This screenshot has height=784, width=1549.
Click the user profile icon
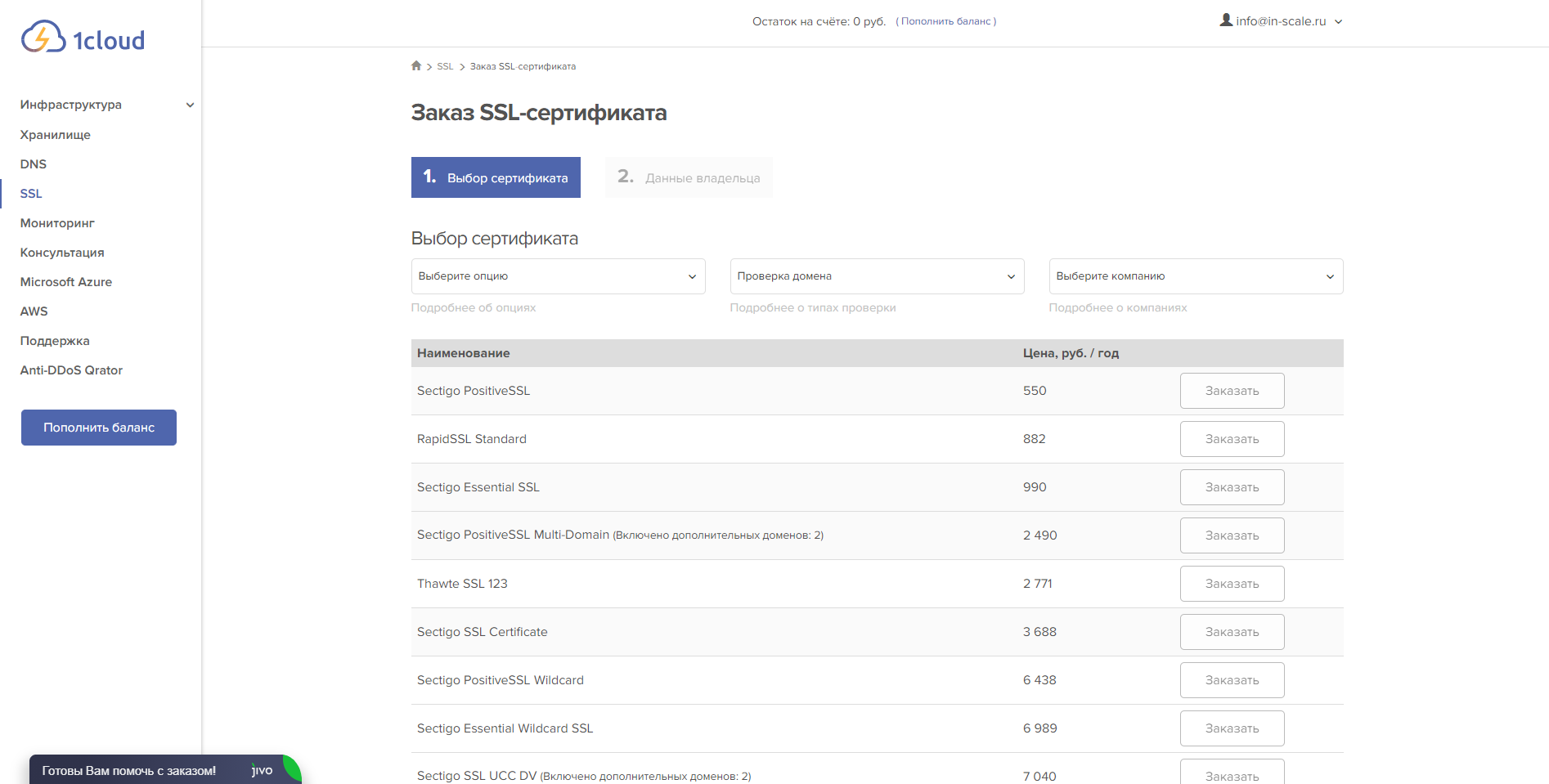[1226, 20]
